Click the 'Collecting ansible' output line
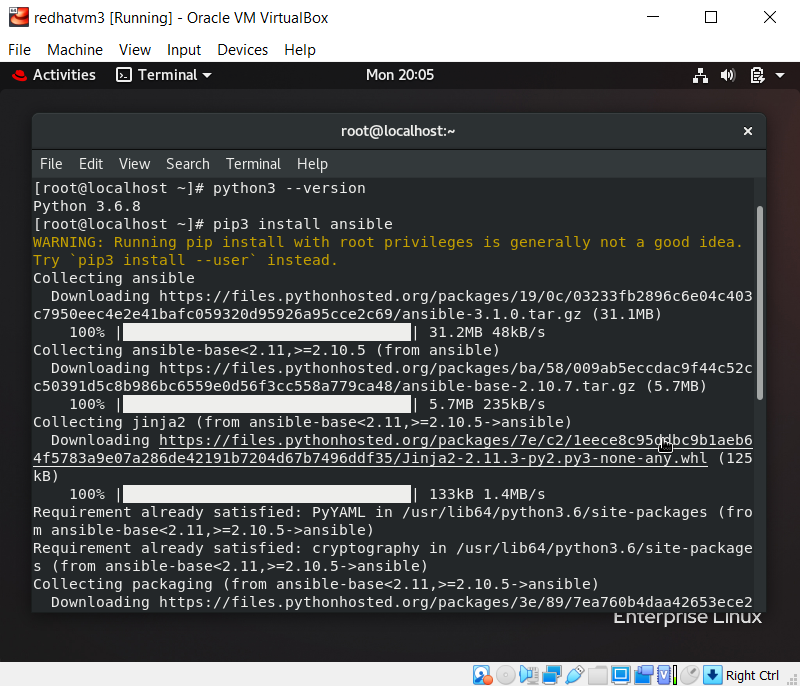The height and width of the screenshot is (686, 800). (x=114, y=278)
